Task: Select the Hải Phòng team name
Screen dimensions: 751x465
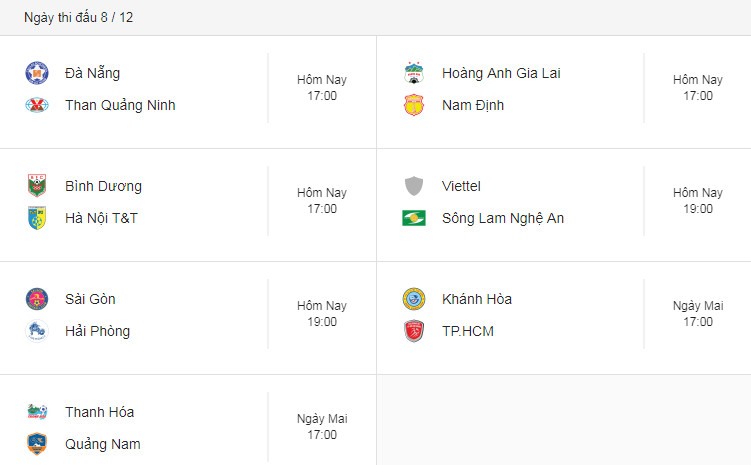Action: click(x=97, y=331)
